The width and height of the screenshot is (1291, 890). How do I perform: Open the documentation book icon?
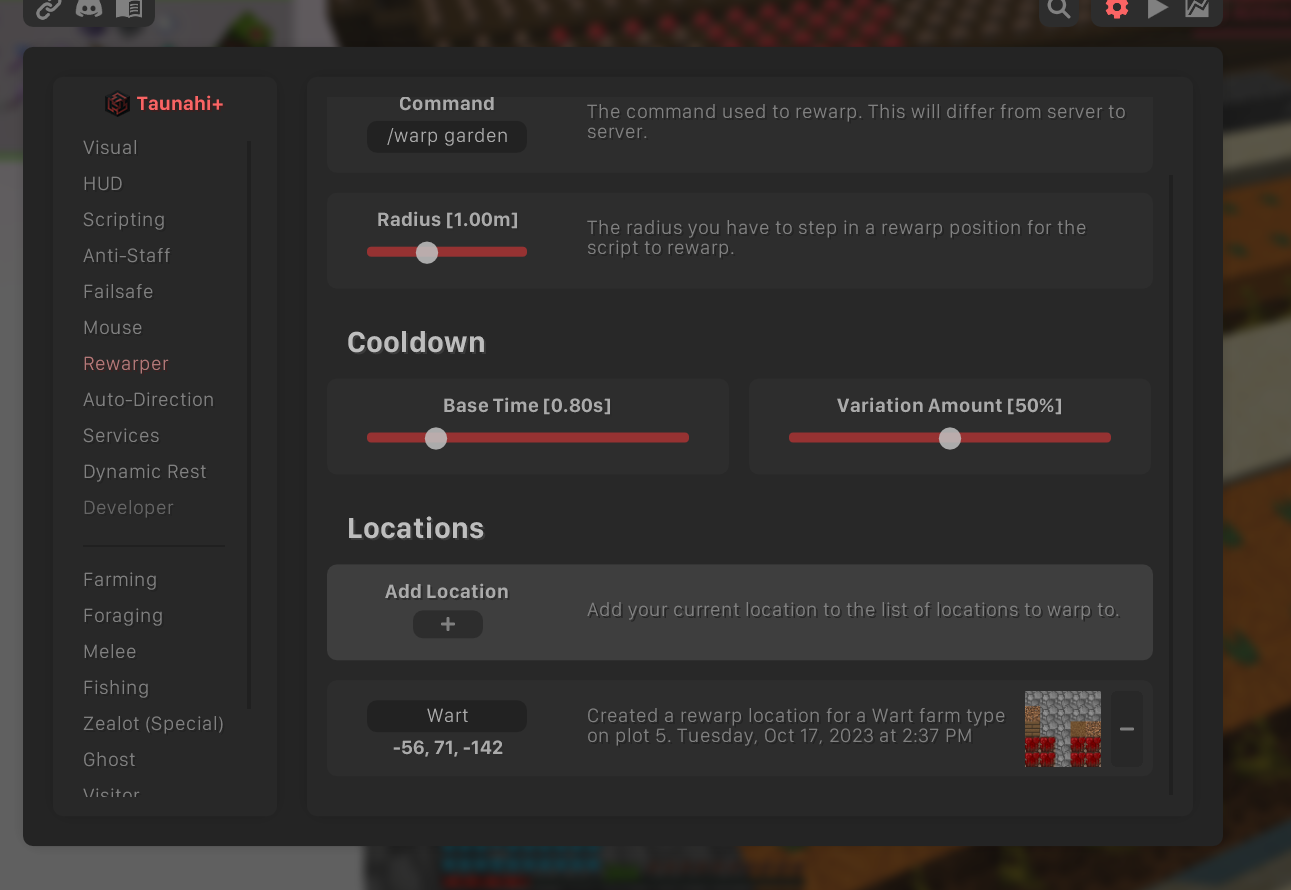pyautogui.click(x=129, y=9)
